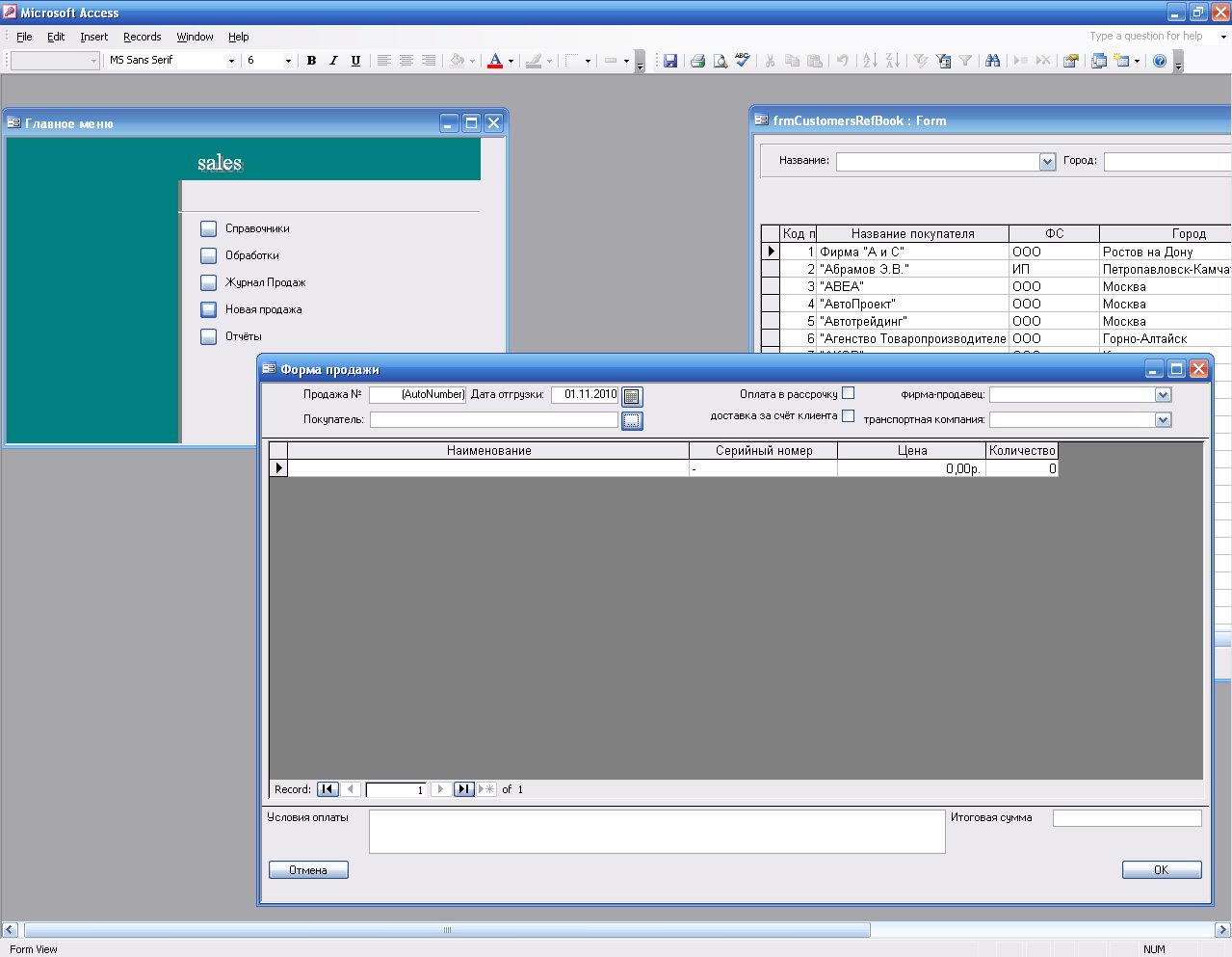Click the Find binoculars icon

(x=993, y=61)
